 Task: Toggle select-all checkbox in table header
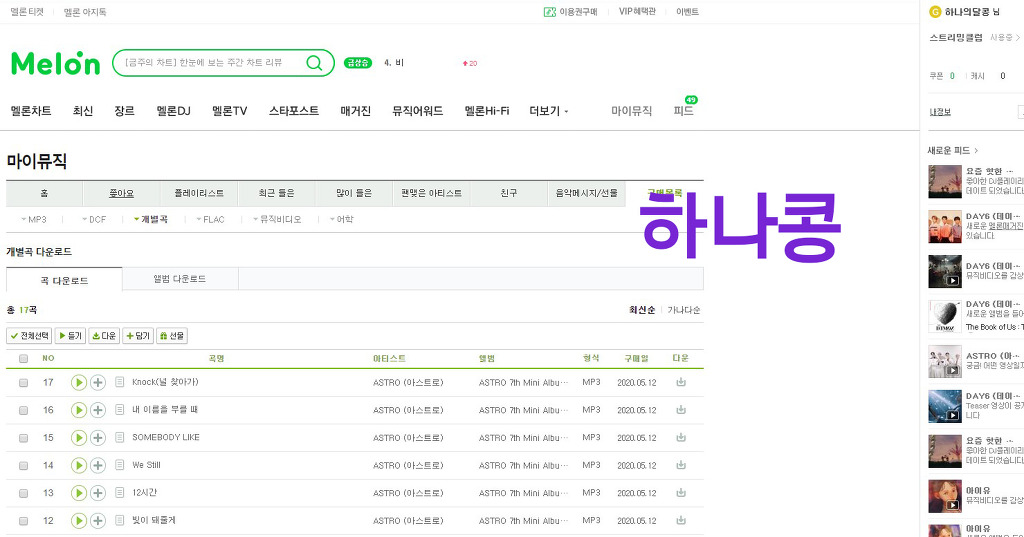coord(24,359)
